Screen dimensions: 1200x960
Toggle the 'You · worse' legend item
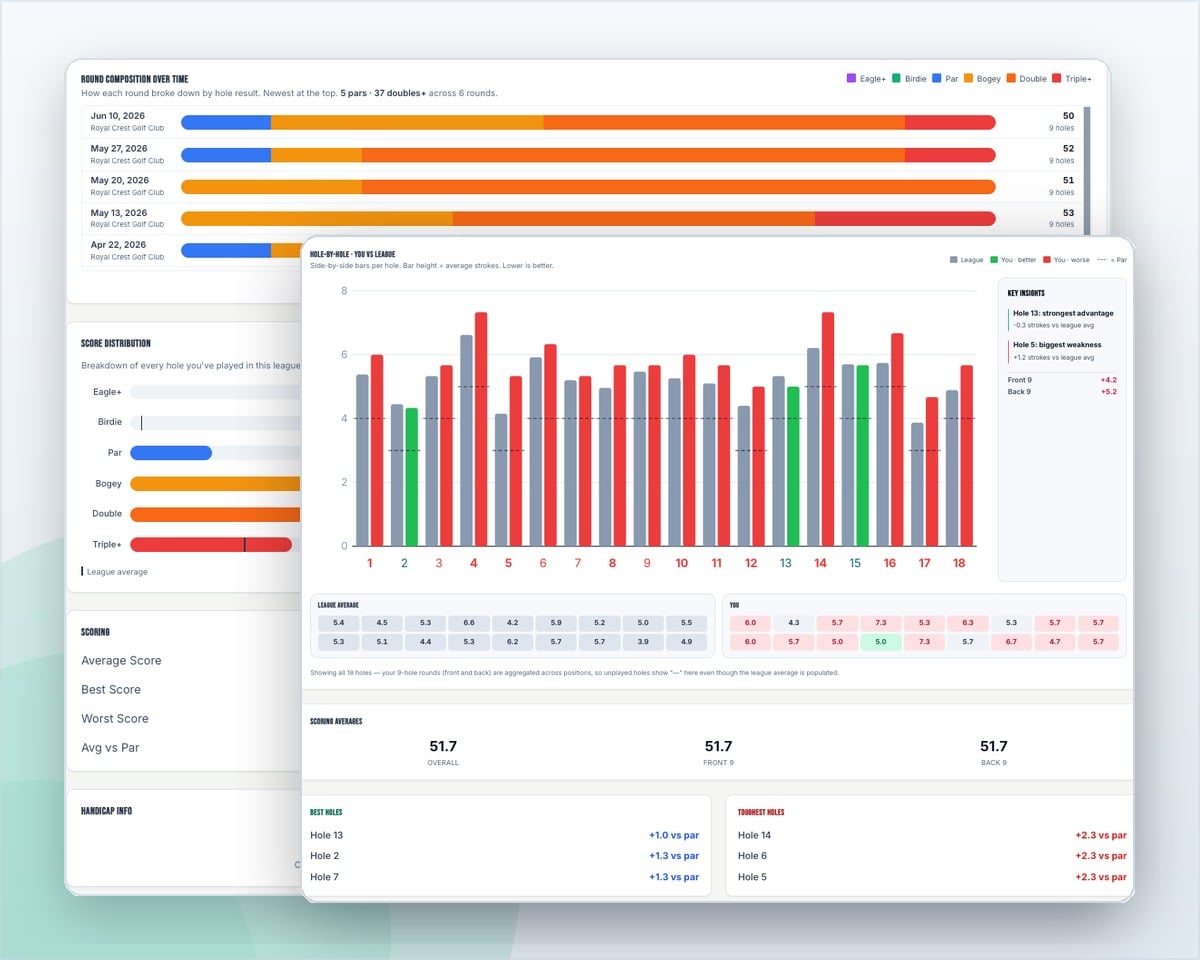pyautogui.click(x=1068, y=260)
